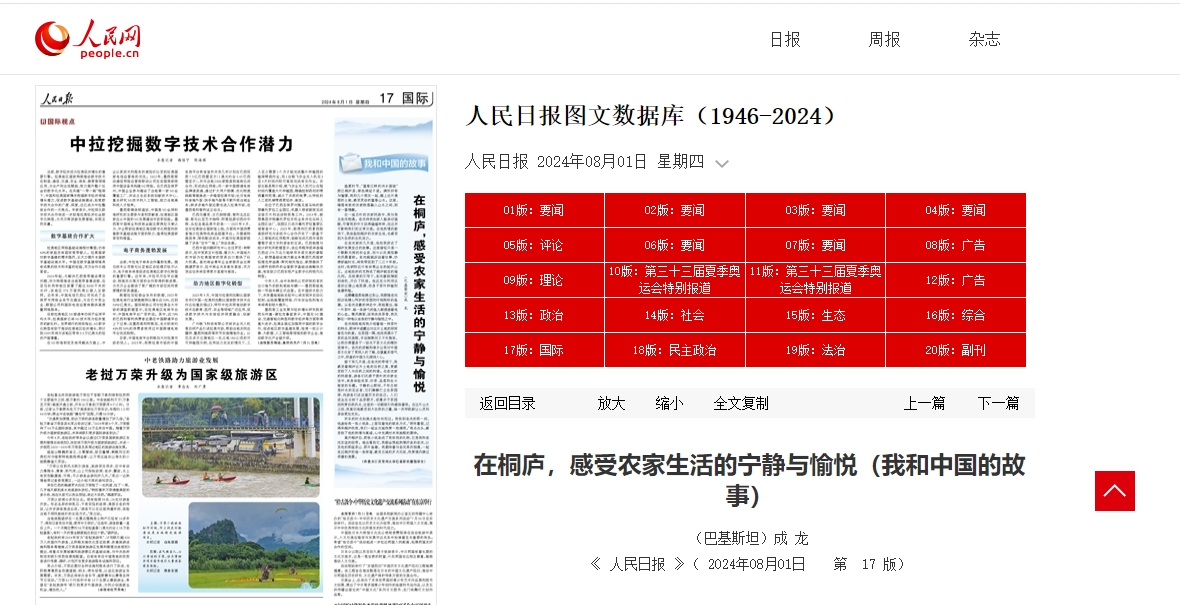
Task: Select page 03版: 要闻
Action: (x=816, y=210)
